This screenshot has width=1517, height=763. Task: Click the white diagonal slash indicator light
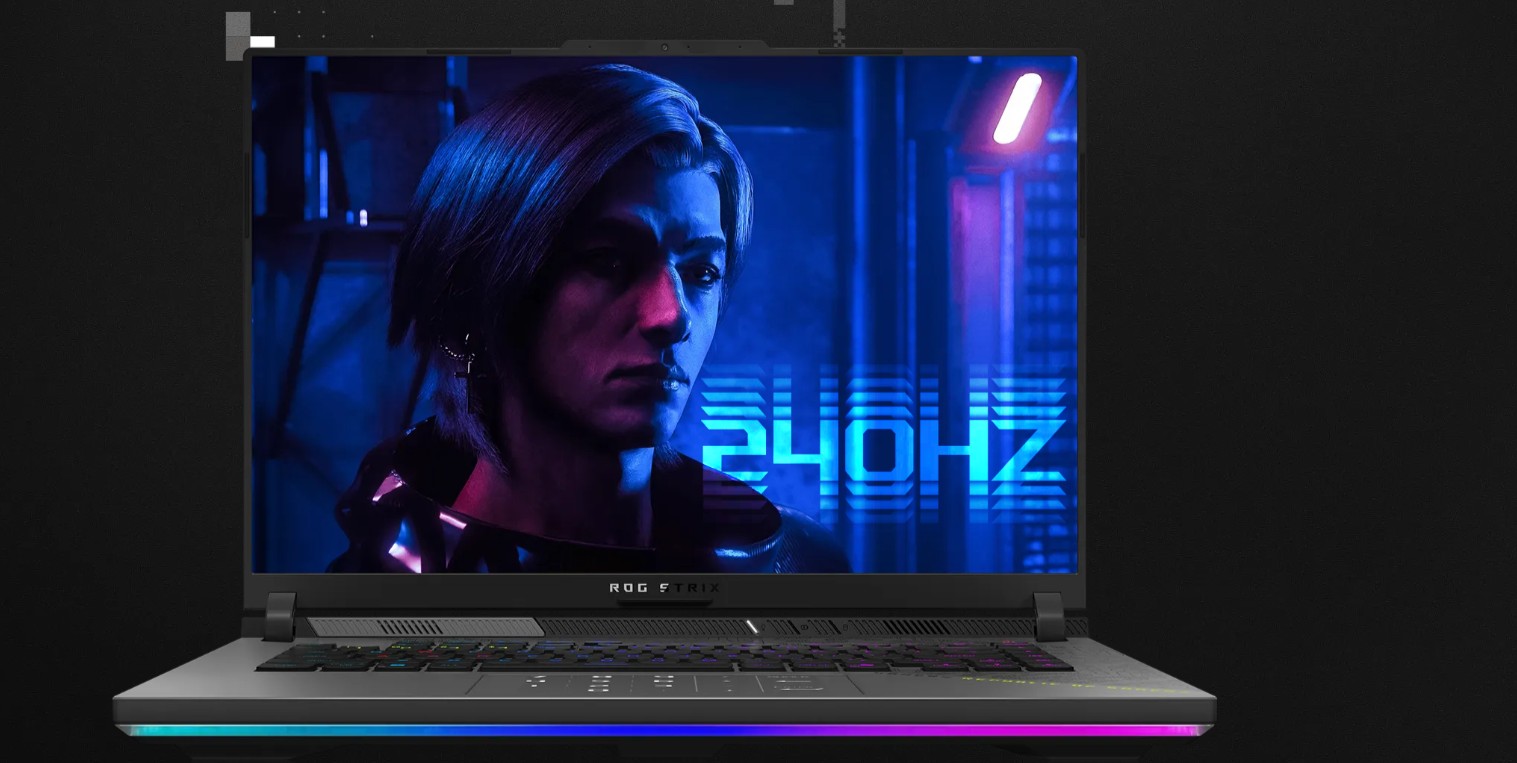(752, 627)
